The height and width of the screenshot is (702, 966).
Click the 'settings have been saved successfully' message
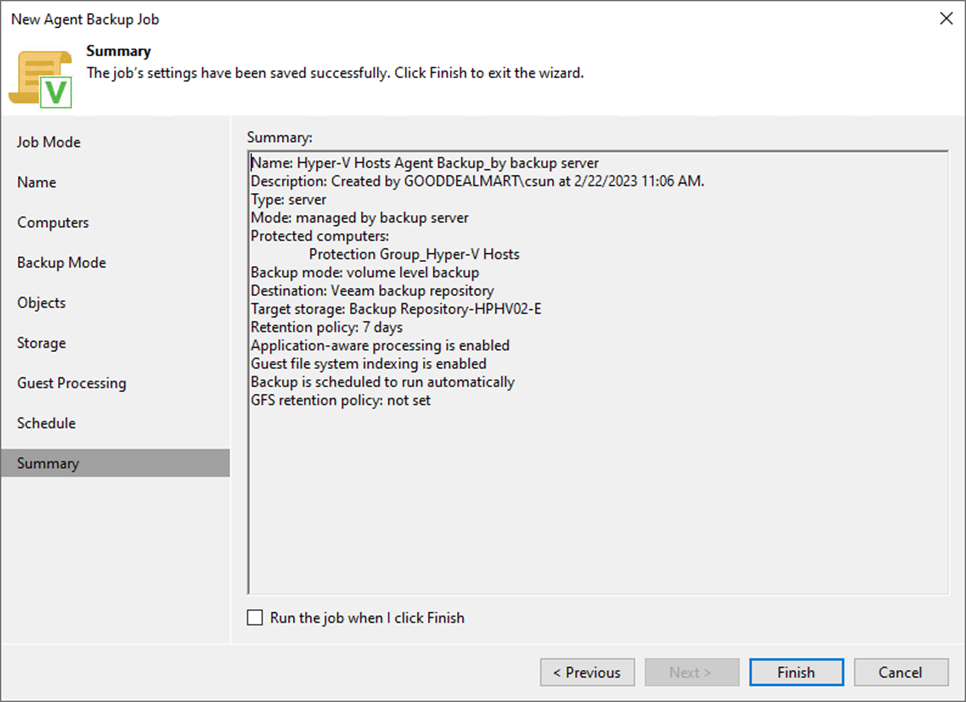click(335, 73)
